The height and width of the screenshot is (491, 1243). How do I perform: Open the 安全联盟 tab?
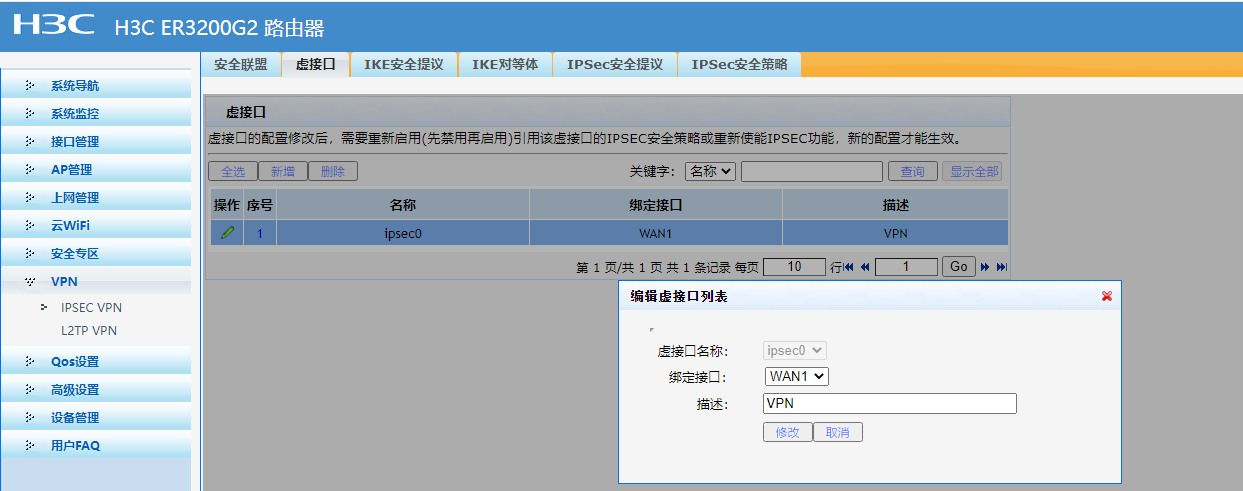pyautogui.click(x=241, y=64)
